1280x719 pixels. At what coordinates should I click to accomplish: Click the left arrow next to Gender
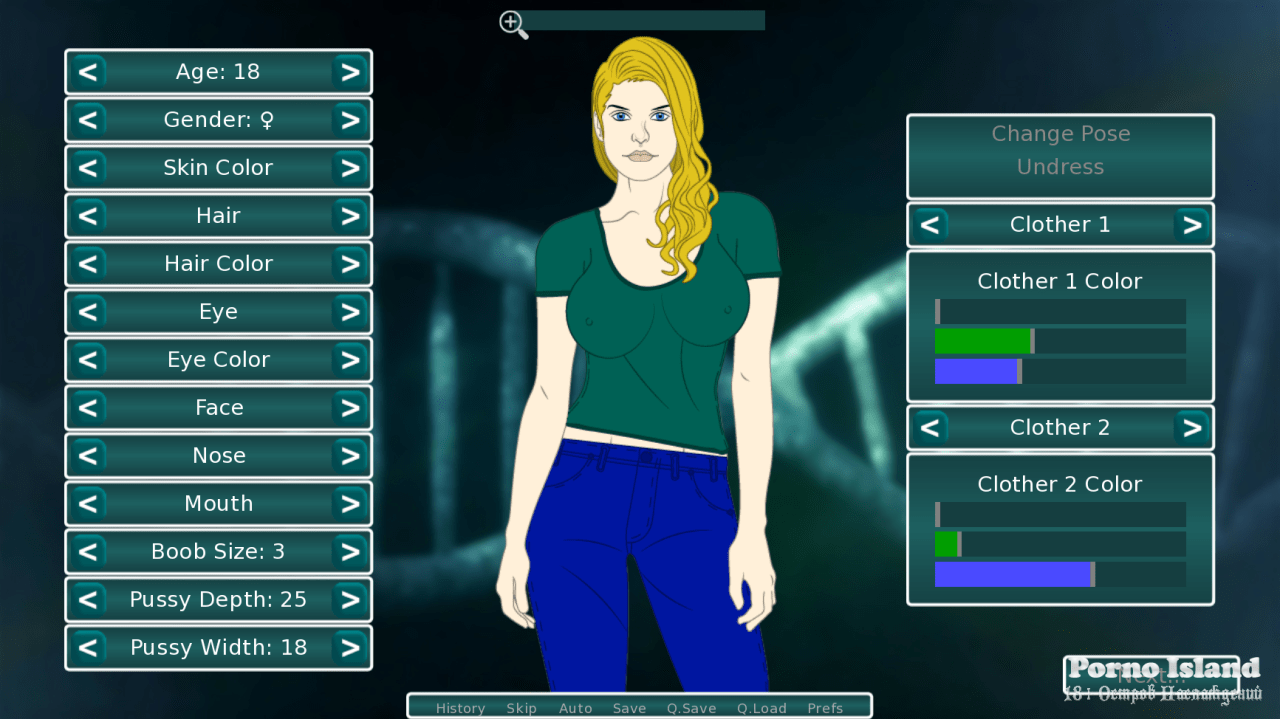[88, 120]
